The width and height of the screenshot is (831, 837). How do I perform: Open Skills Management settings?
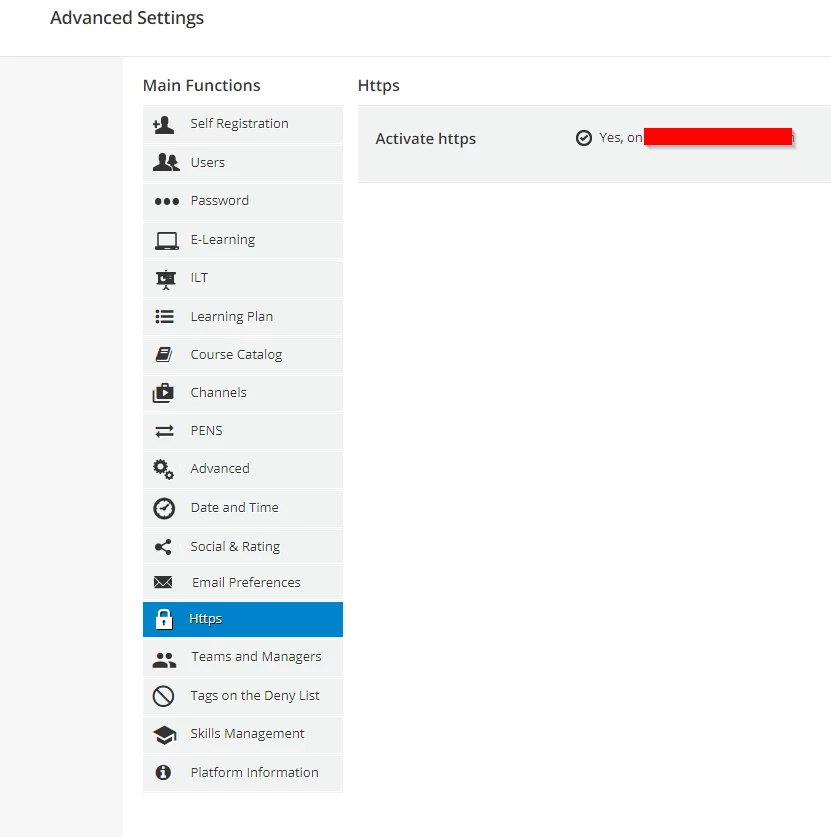tap(247, 734)
